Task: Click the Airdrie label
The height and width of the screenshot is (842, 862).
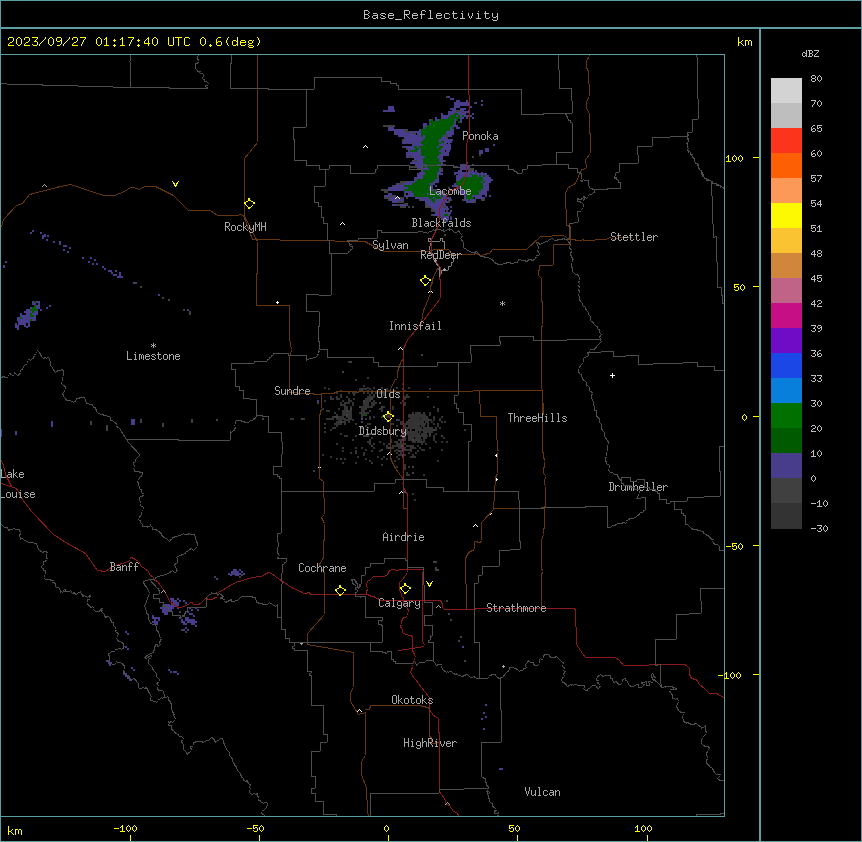Action: pos(403,537)
